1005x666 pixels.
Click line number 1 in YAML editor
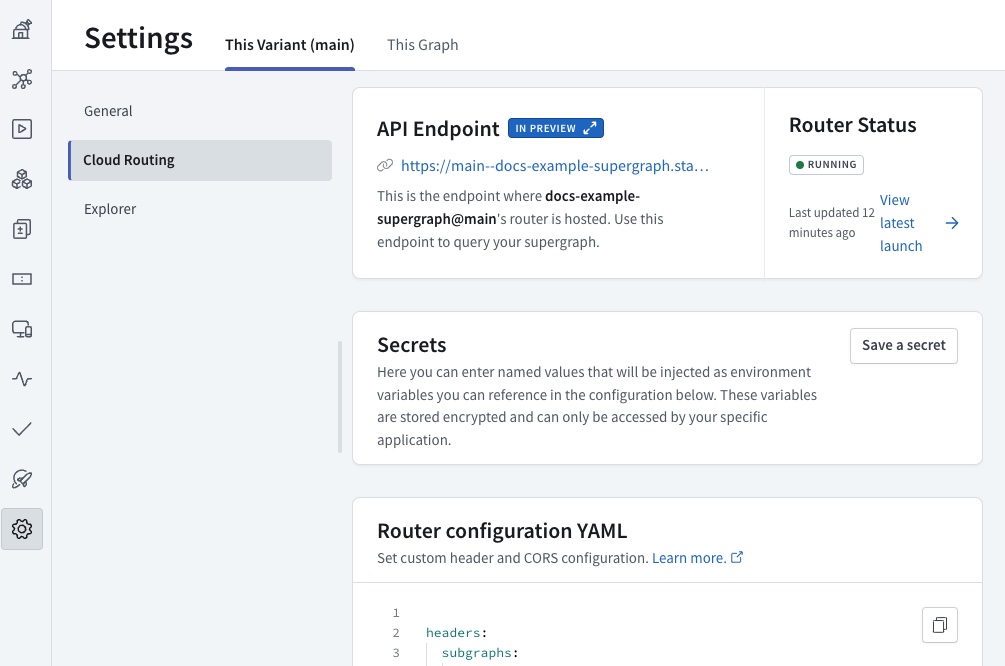pyautogui.click(x=396, y=613)
